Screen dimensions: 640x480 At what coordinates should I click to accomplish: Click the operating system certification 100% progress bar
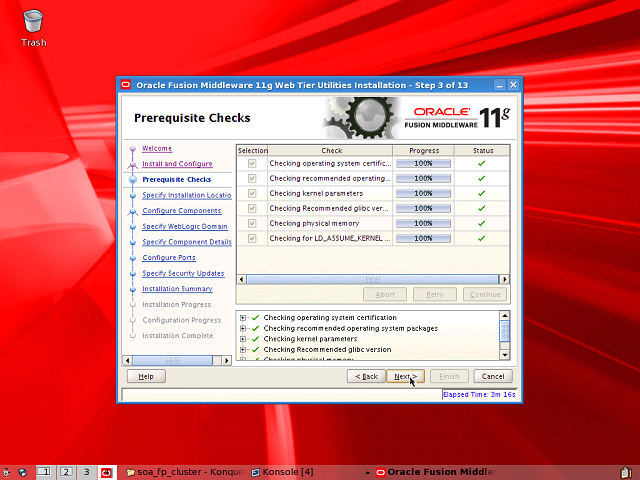[423, 163]
